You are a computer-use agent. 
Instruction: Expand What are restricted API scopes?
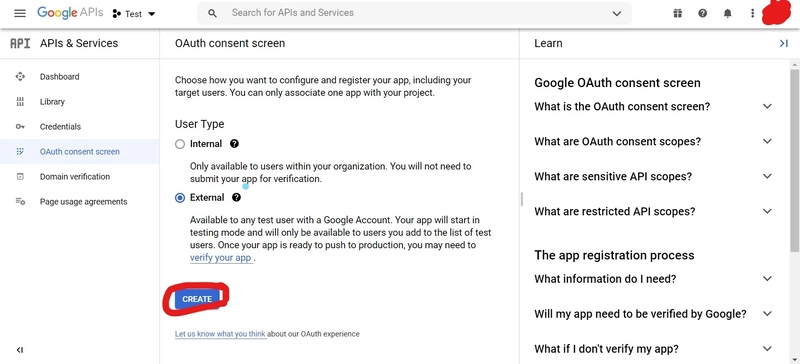pos(653,211)
